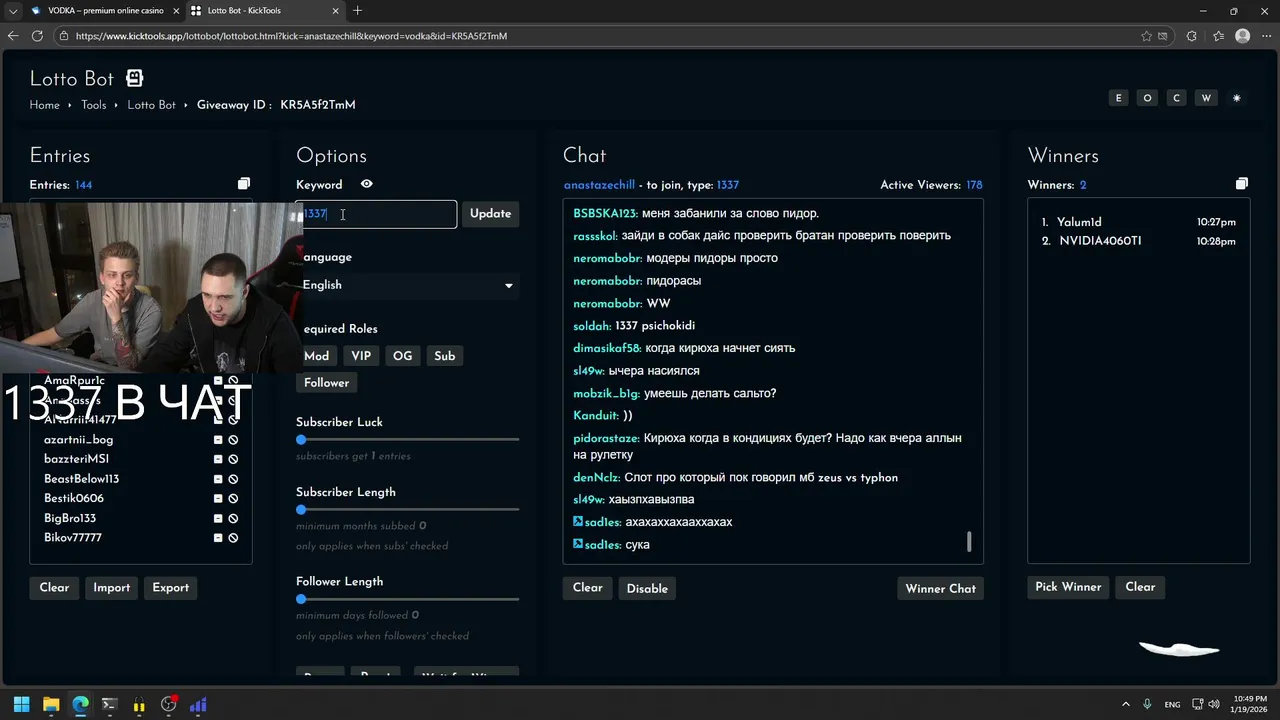Open File Explorer from taskbar
The image size is (1280, 720).
(x=51, y=705)
